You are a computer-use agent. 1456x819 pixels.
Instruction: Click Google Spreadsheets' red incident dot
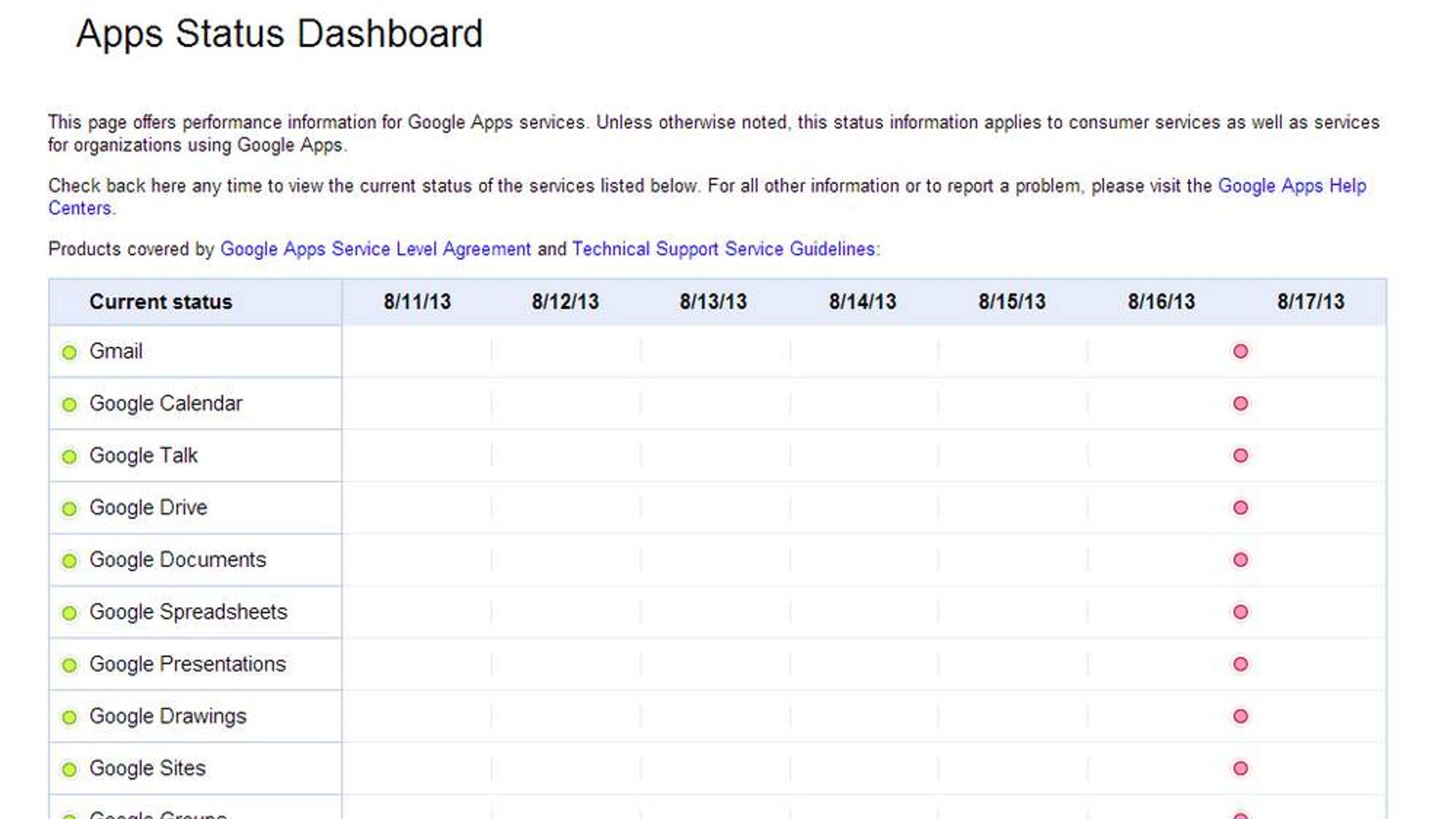click(1241, 612)
